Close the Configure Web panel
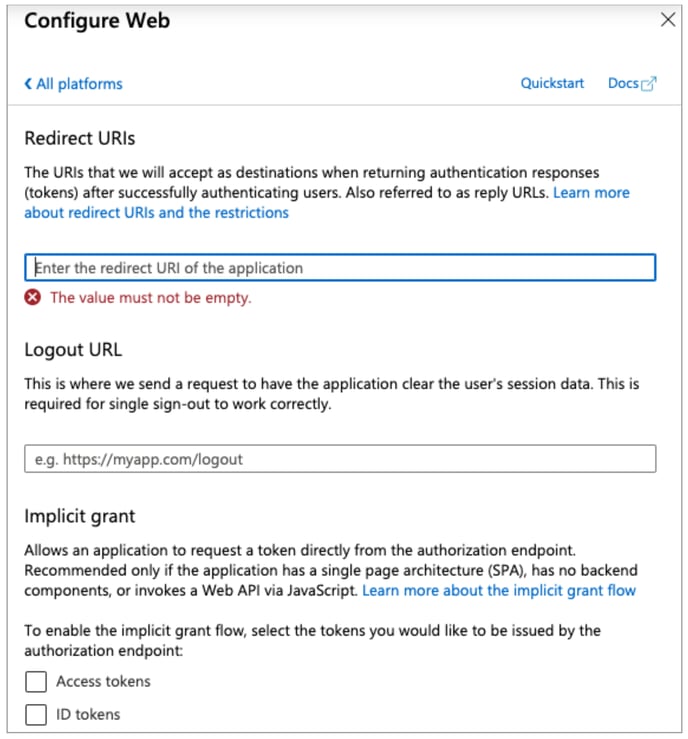688x739 pixels. click(x=668, y=19)
